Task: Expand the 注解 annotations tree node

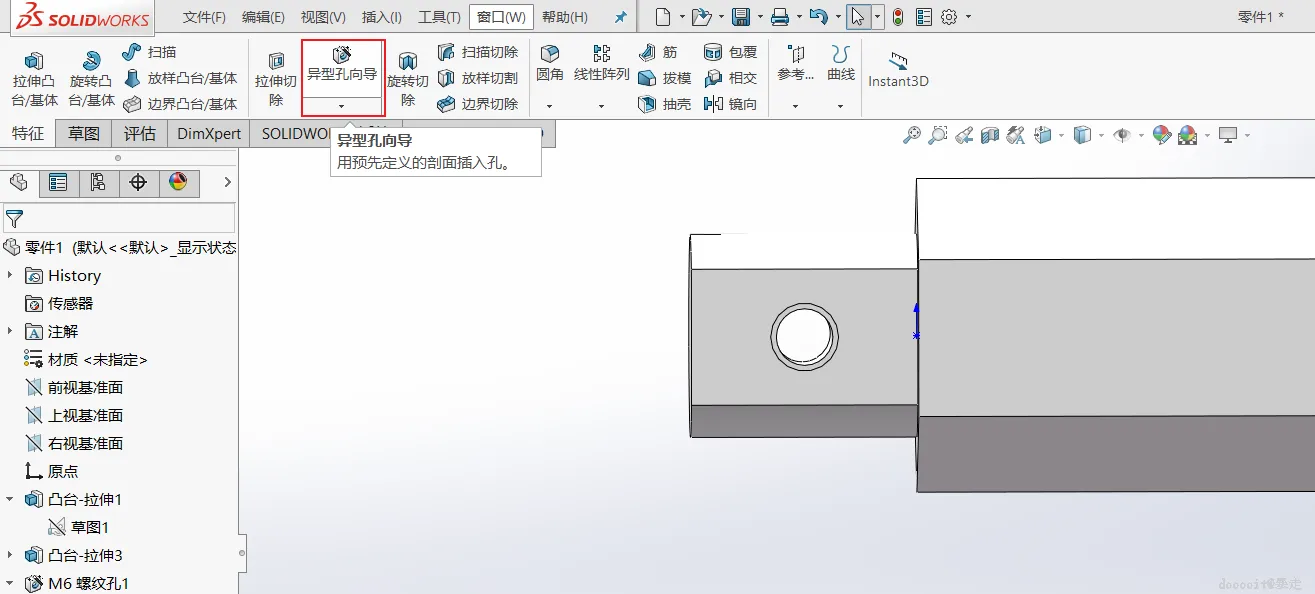Action: tap(10, 331)
